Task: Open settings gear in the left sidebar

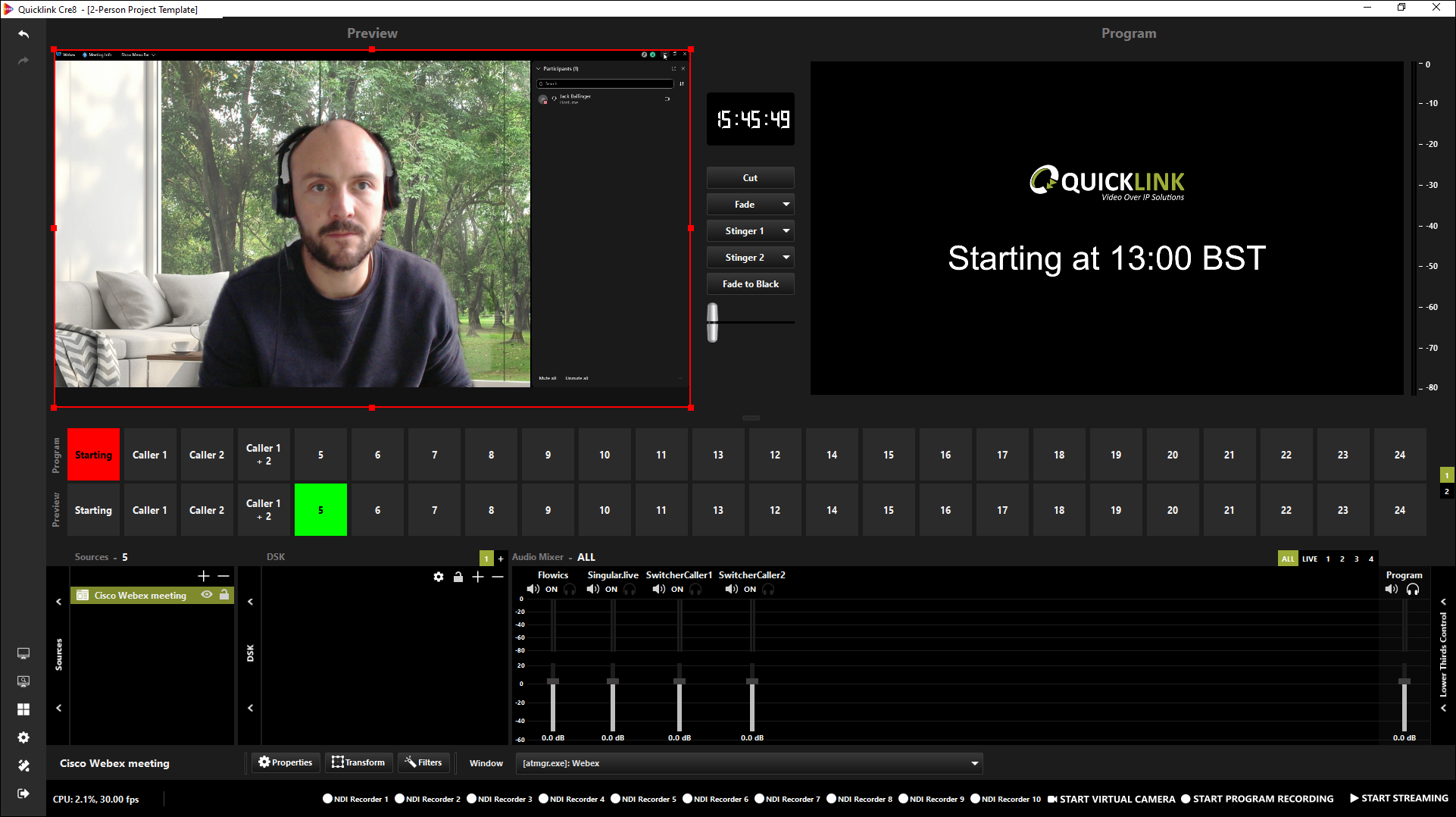Action: click(x=23, y=737)
